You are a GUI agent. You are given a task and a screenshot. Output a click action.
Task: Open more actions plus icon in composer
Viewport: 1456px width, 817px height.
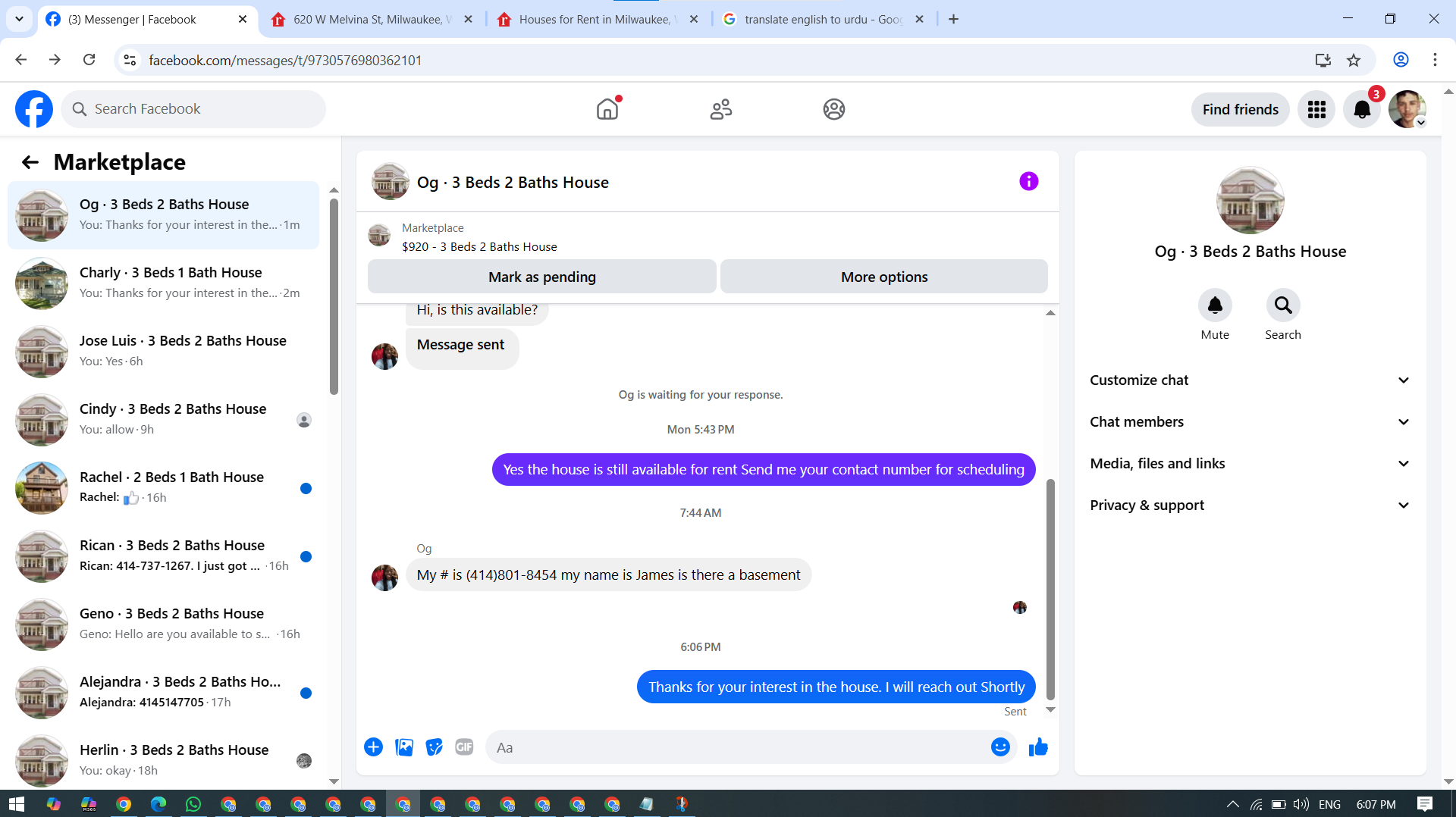coord(373,747)
